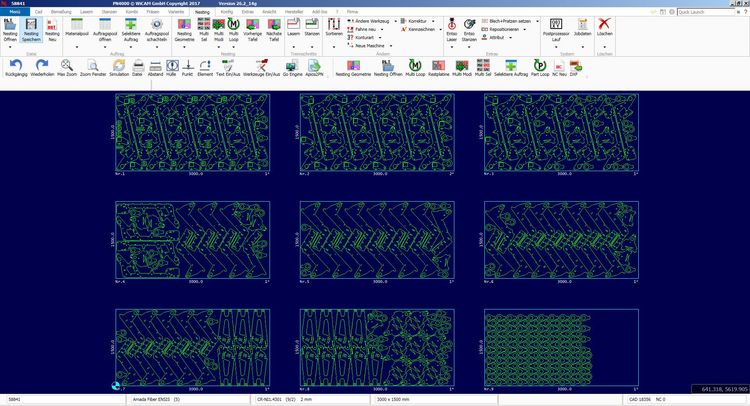Expand the Attribut dropdown
This screenshot has width=750, height=406.
[512, 37]
